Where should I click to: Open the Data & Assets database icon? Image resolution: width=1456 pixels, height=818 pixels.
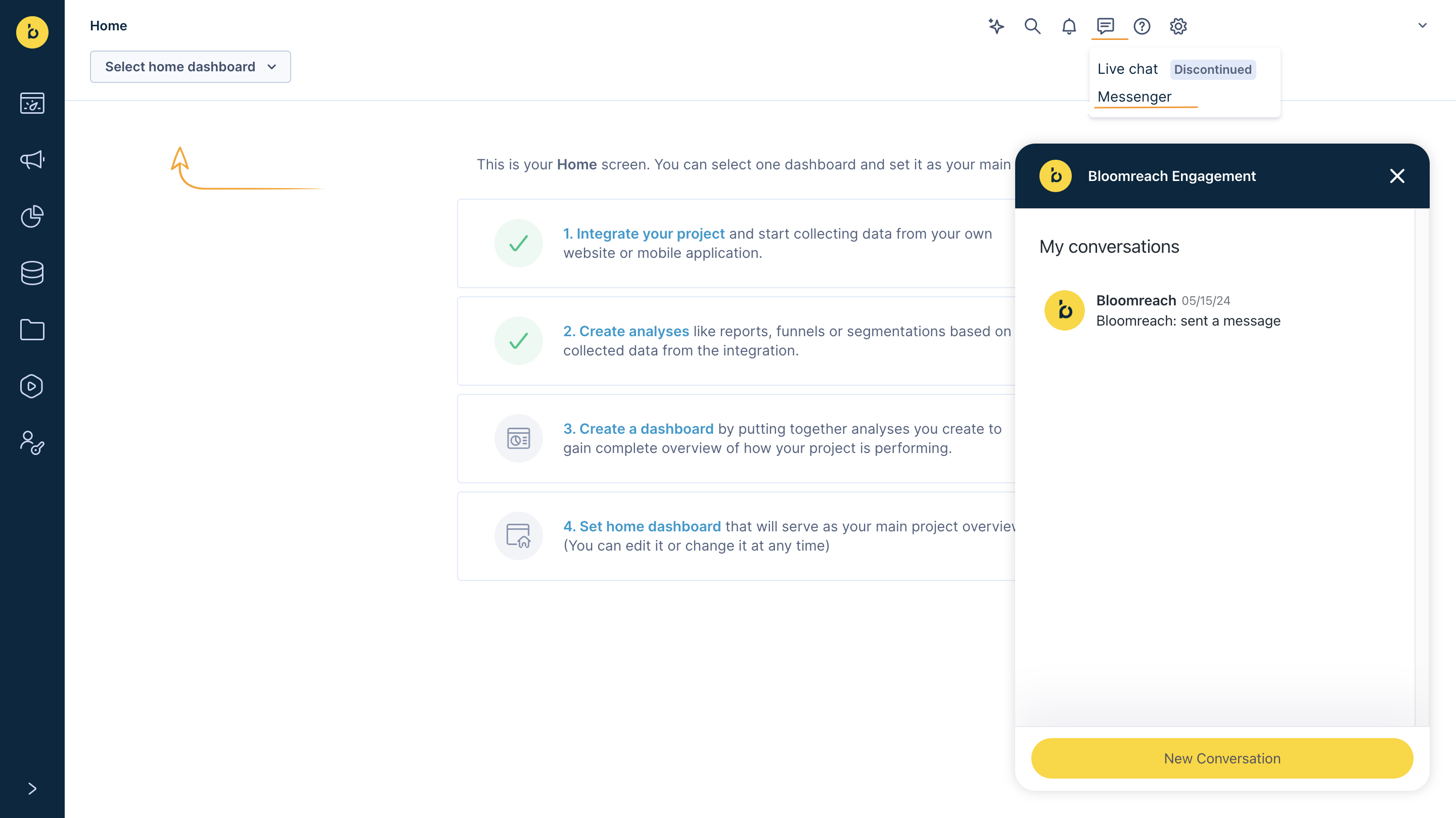tap(32, 273)
